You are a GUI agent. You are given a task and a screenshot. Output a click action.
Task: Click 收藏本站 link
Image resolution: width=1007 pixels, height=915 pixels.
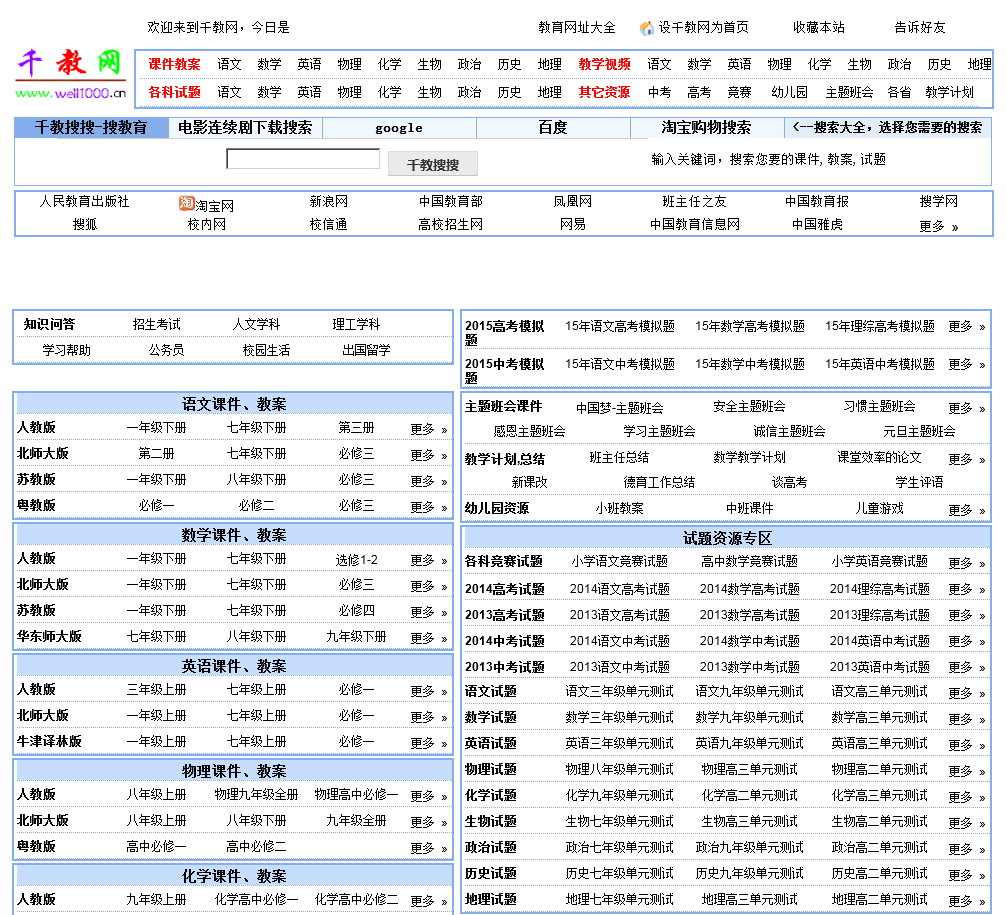click(818, 28)
